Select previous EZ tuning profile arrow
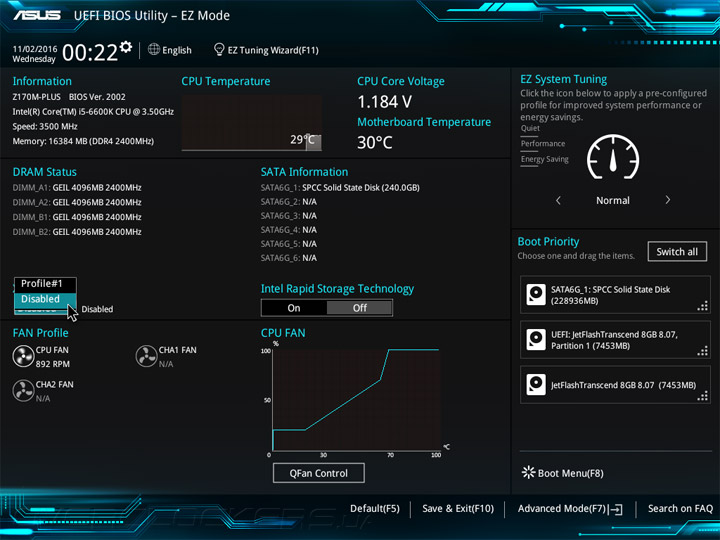 click(558, 200)
